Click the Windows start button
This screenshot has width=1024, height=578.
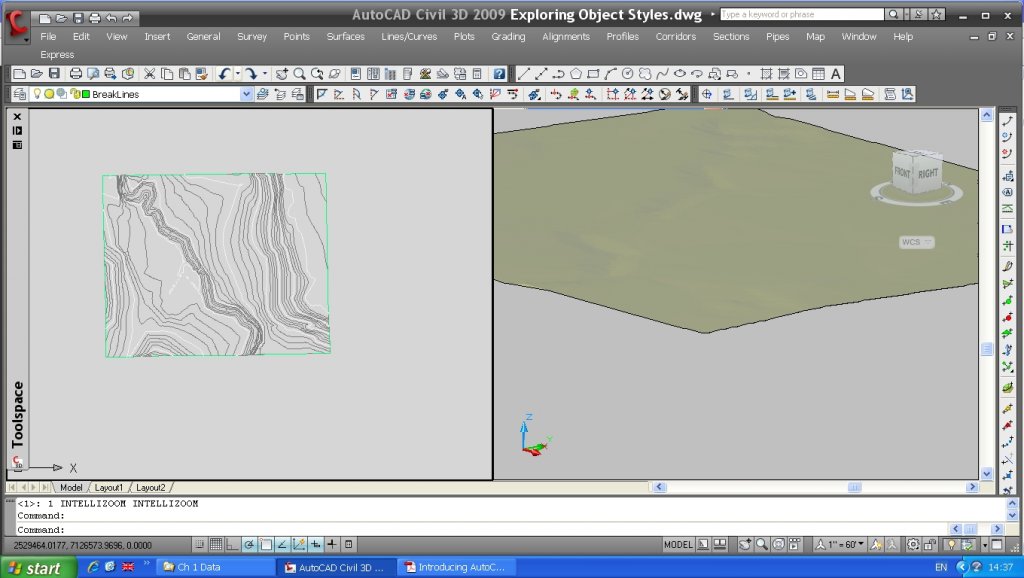click(x=37, y=568)
